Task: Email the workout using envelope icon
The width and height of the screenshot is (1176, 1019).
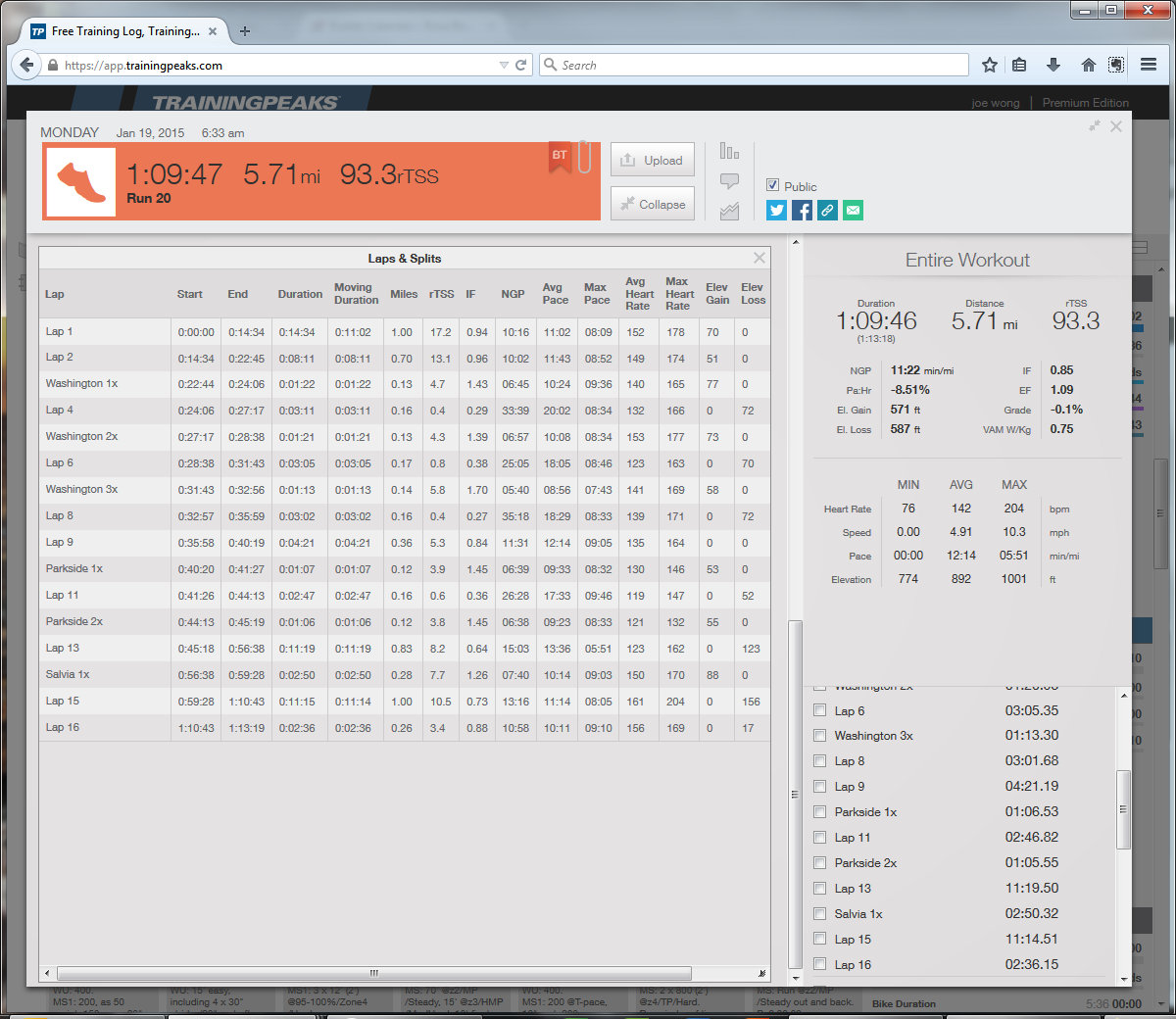Action: tap(853, 210)
